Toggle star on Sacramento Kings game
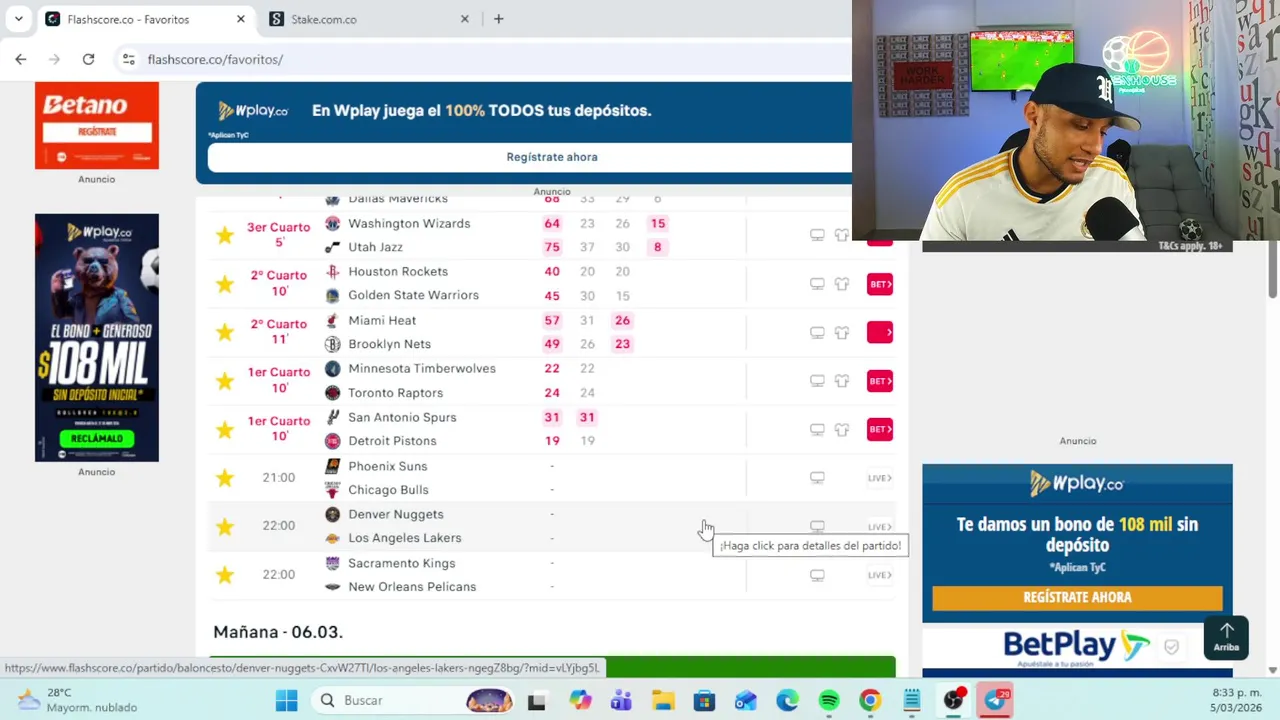Image resolution: width=1280 pixels, height=720 pixels. click(225, 575)
